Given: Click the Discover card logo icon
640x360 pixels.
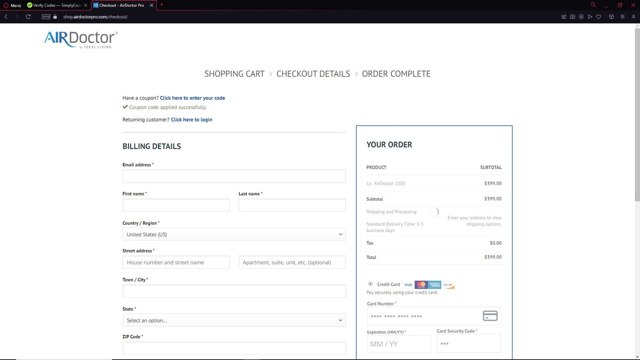Looking at the screenshot, I should click(449, 284).
